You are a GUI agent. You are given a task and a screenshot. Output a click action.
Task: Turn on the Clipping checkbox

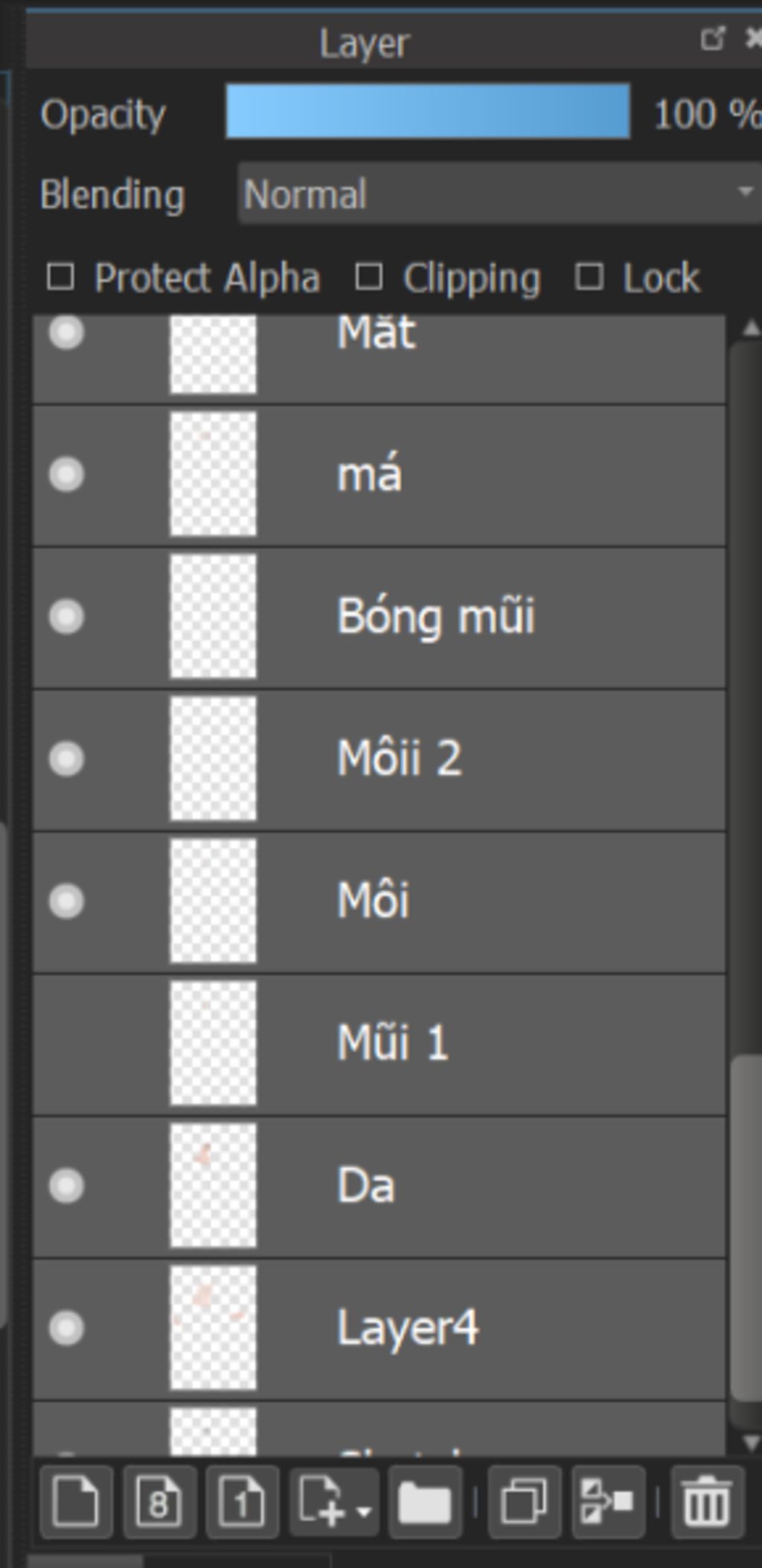click(x=369, y=277)
